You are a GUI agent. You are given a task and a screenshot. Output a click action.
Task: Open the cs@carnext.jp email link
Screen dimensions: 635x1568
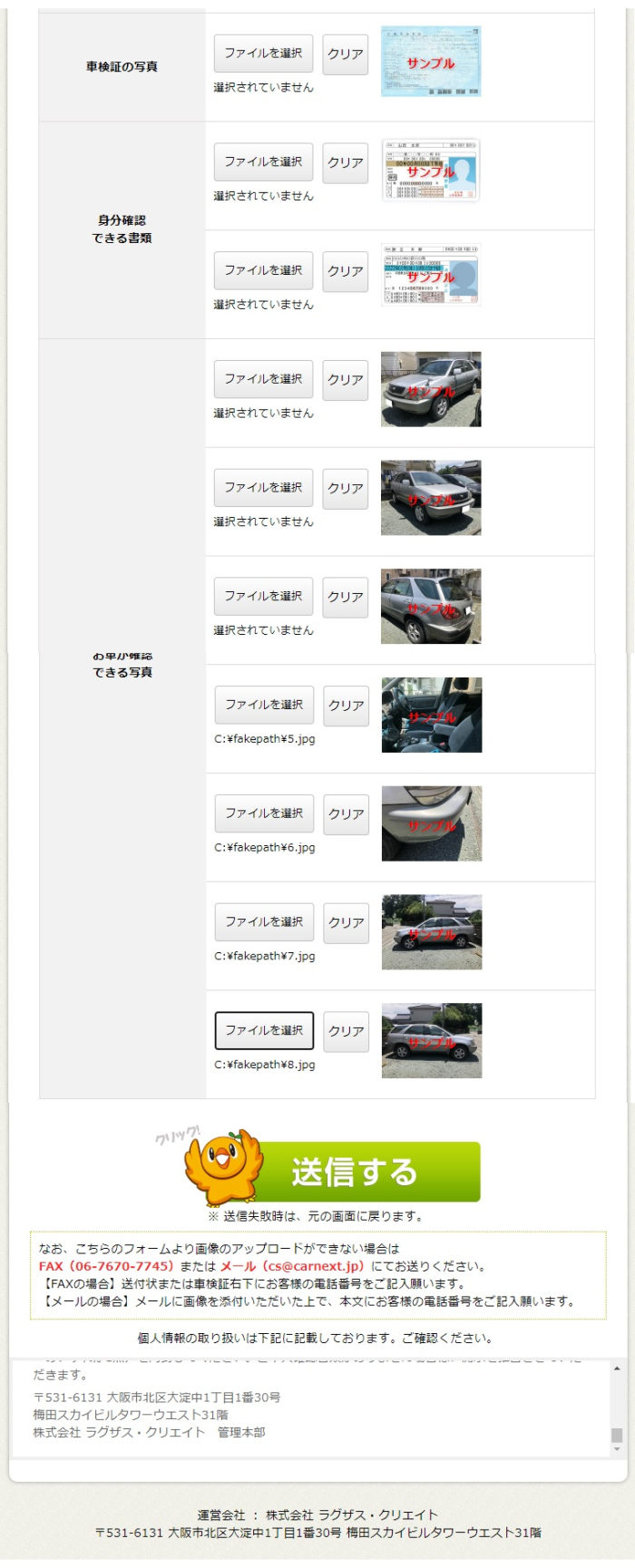tap(292, 1266)
